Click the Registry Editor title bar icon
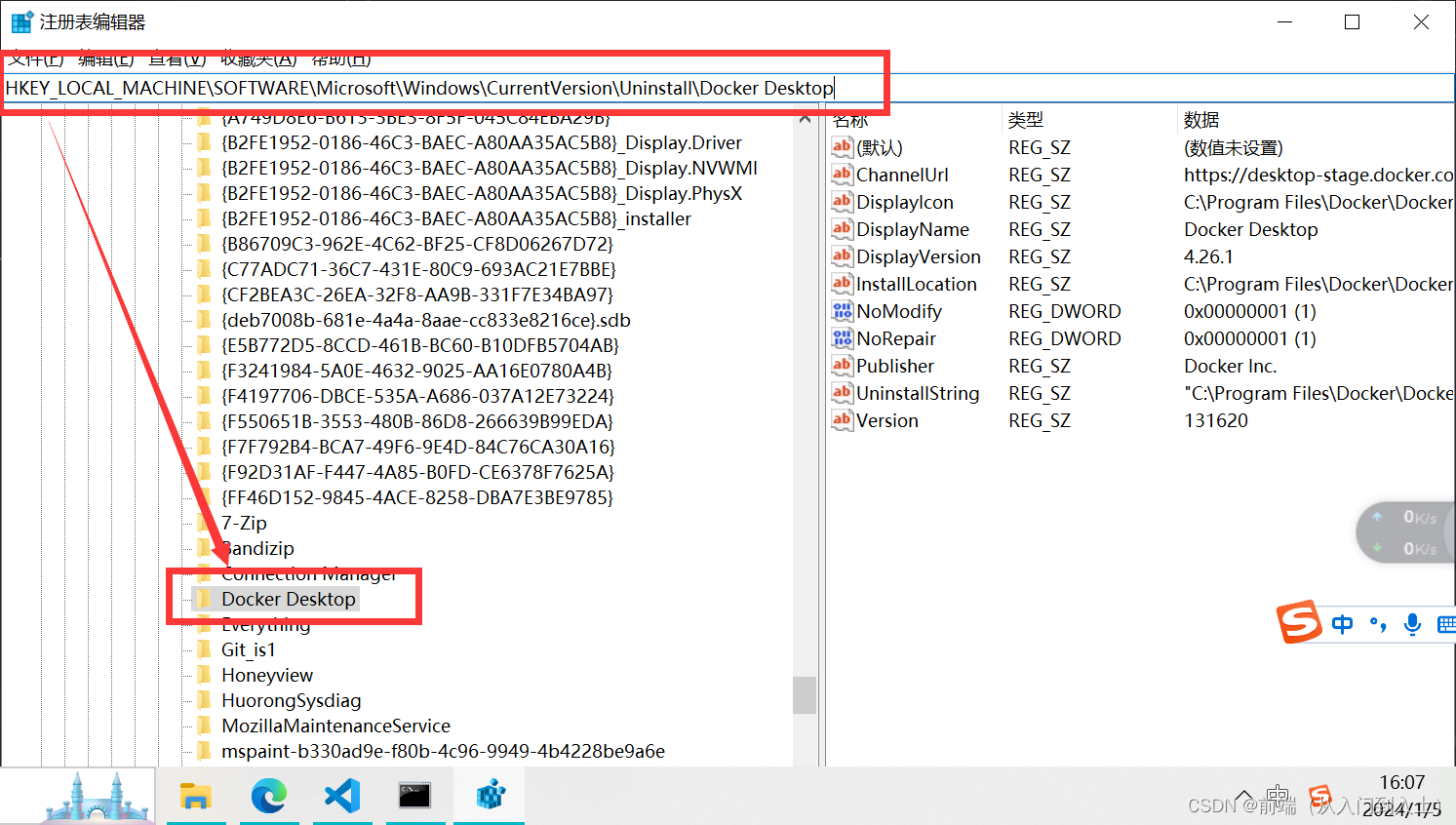Viewport: 1456px width, 825px height. 21,21
